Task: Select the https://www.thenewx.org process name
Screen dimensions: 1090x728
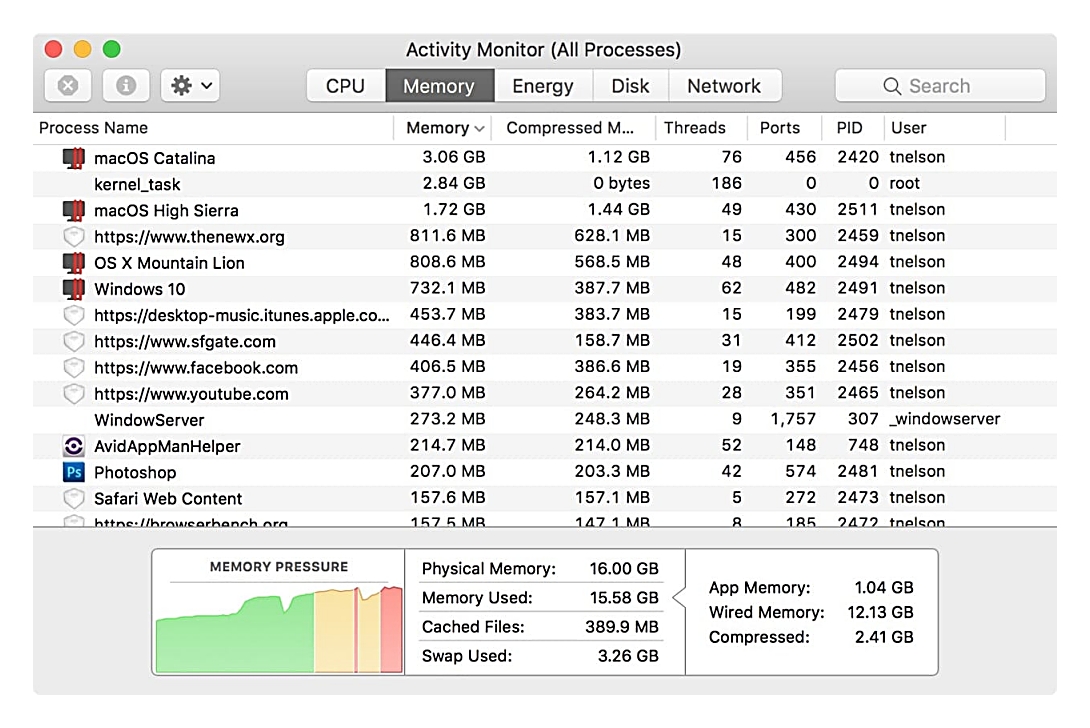Action: (x=189, y=237)
